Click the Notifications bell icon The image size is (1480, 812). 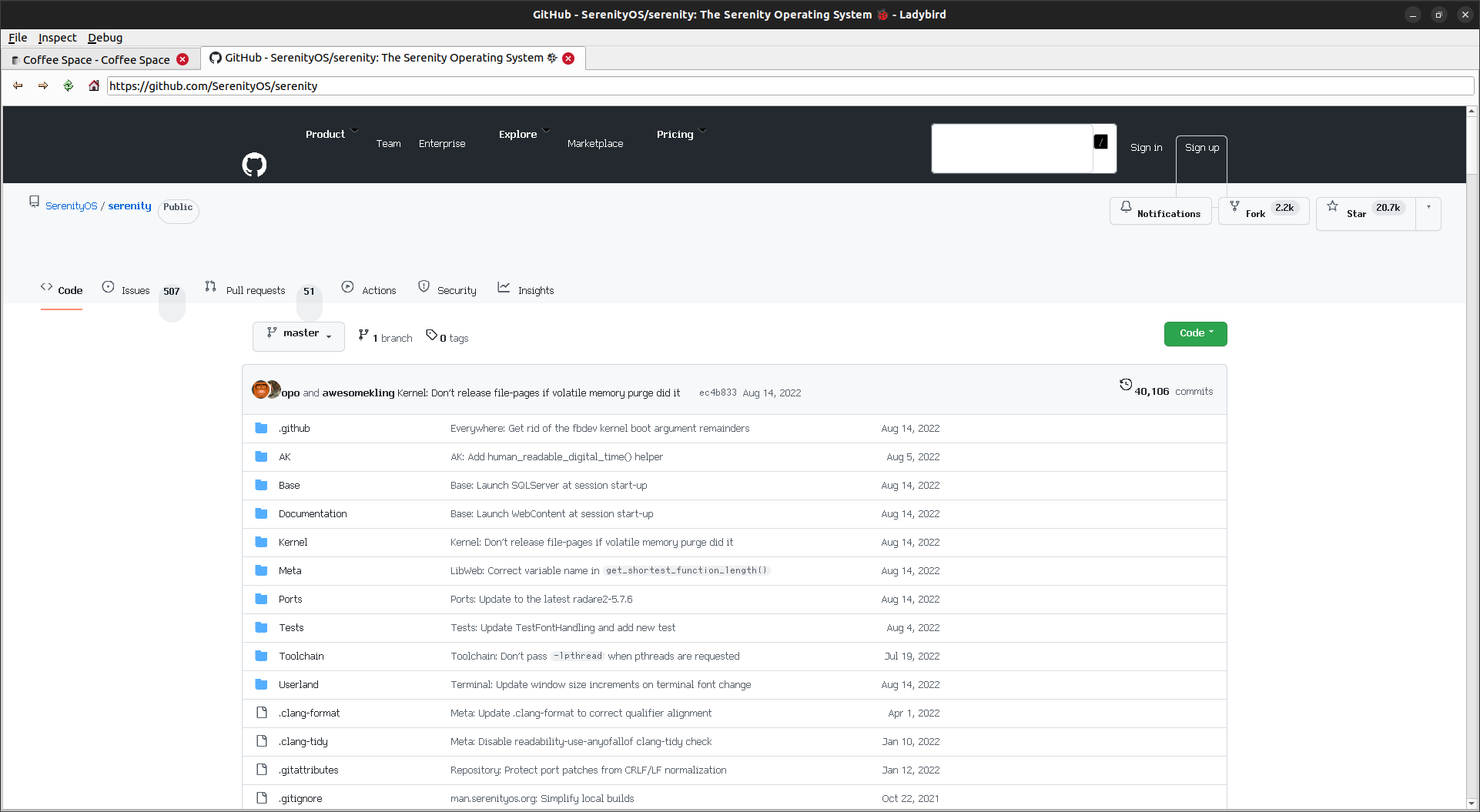[1126, 206]
